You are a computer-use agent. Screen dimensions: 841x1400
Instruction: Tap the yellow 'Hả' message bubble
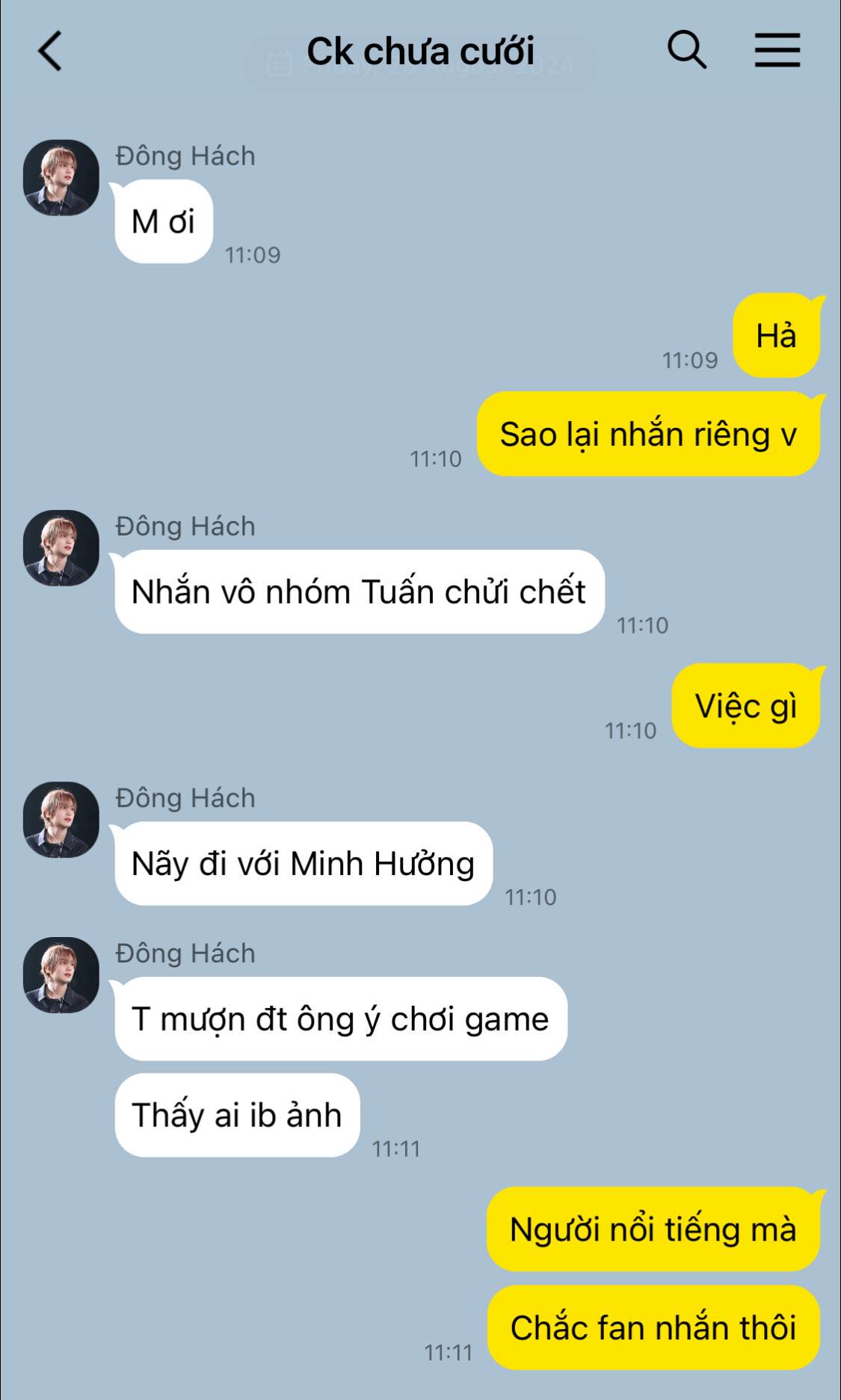[776, 336]
